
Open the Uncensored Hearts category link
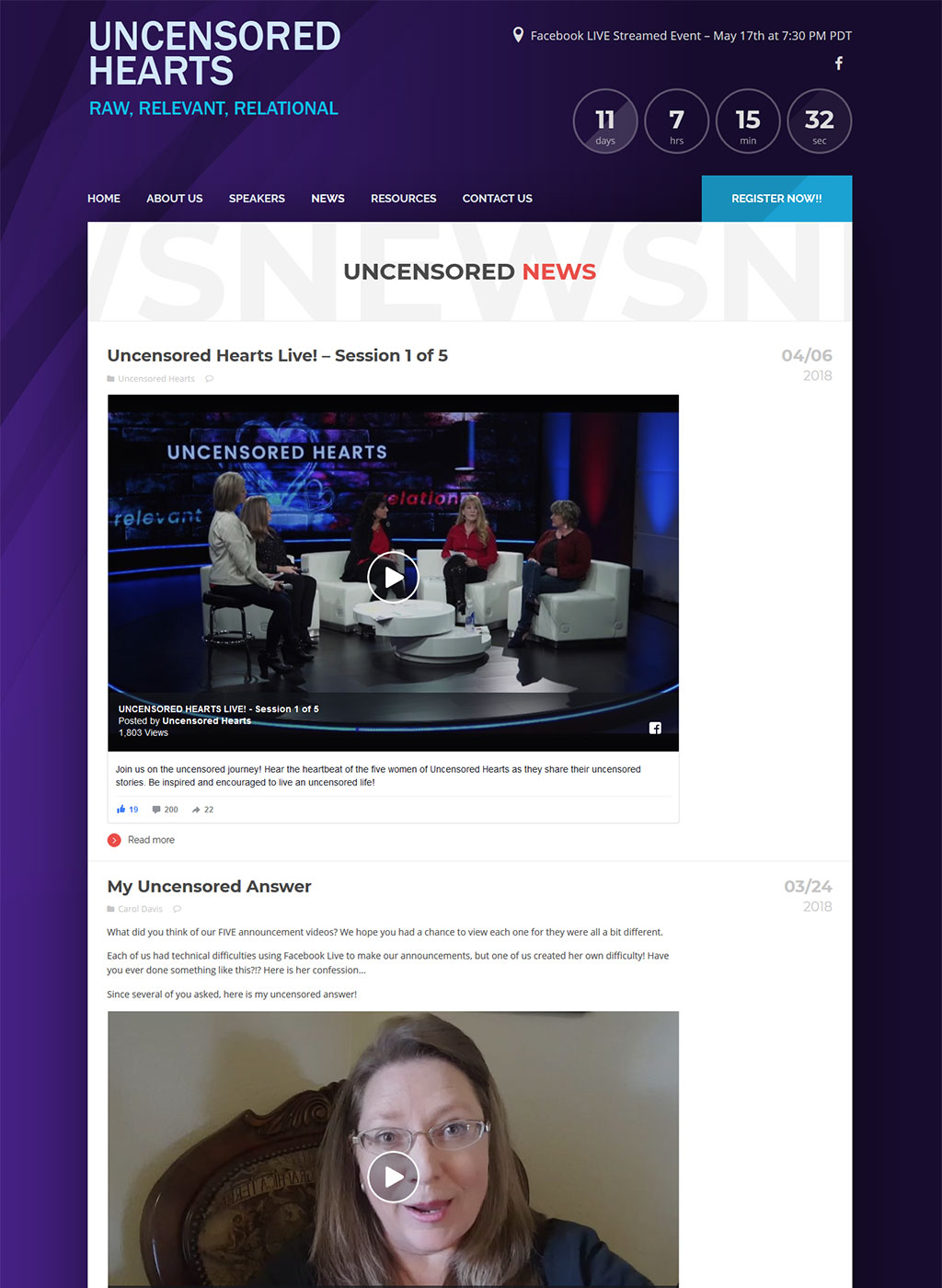coord(156,379)
